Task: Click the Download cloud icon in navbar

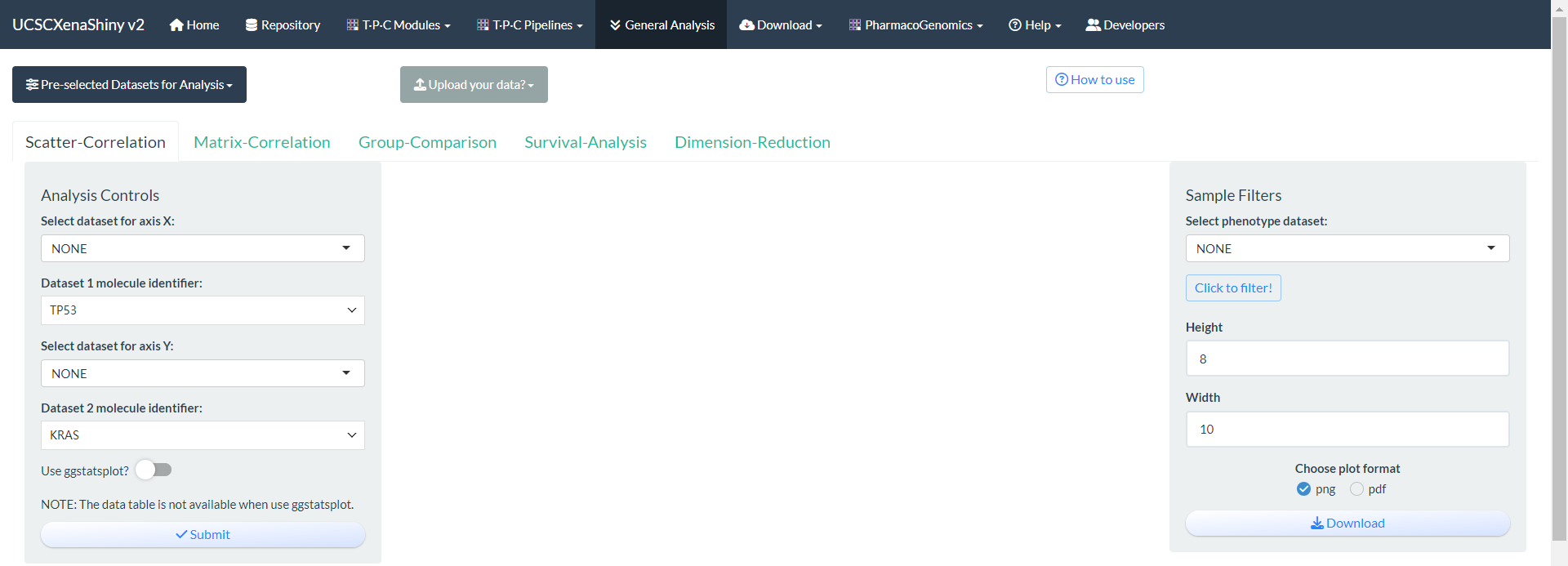Action: (x=746, y=25)
